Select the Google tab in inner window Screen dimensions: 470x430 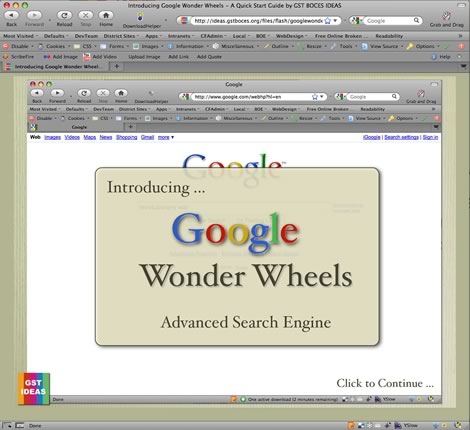(76, 127)
